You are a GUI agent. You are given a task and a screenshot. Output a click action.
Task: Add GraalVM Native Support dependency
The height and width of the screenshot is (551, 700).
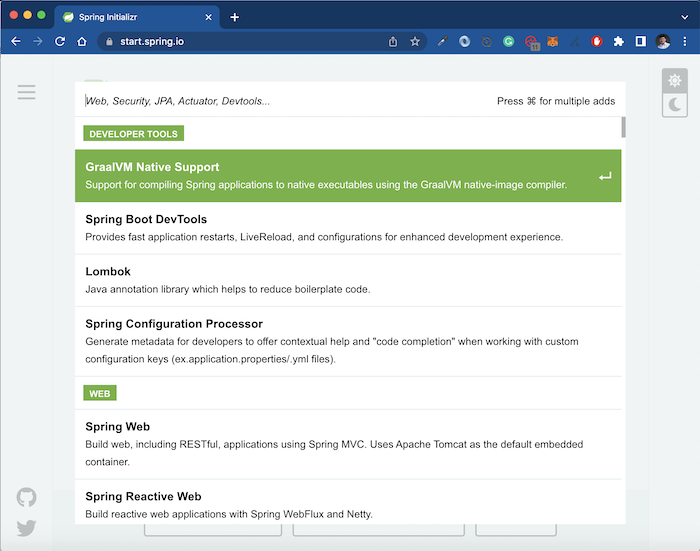pyautogui.click(x=348, y=175)
